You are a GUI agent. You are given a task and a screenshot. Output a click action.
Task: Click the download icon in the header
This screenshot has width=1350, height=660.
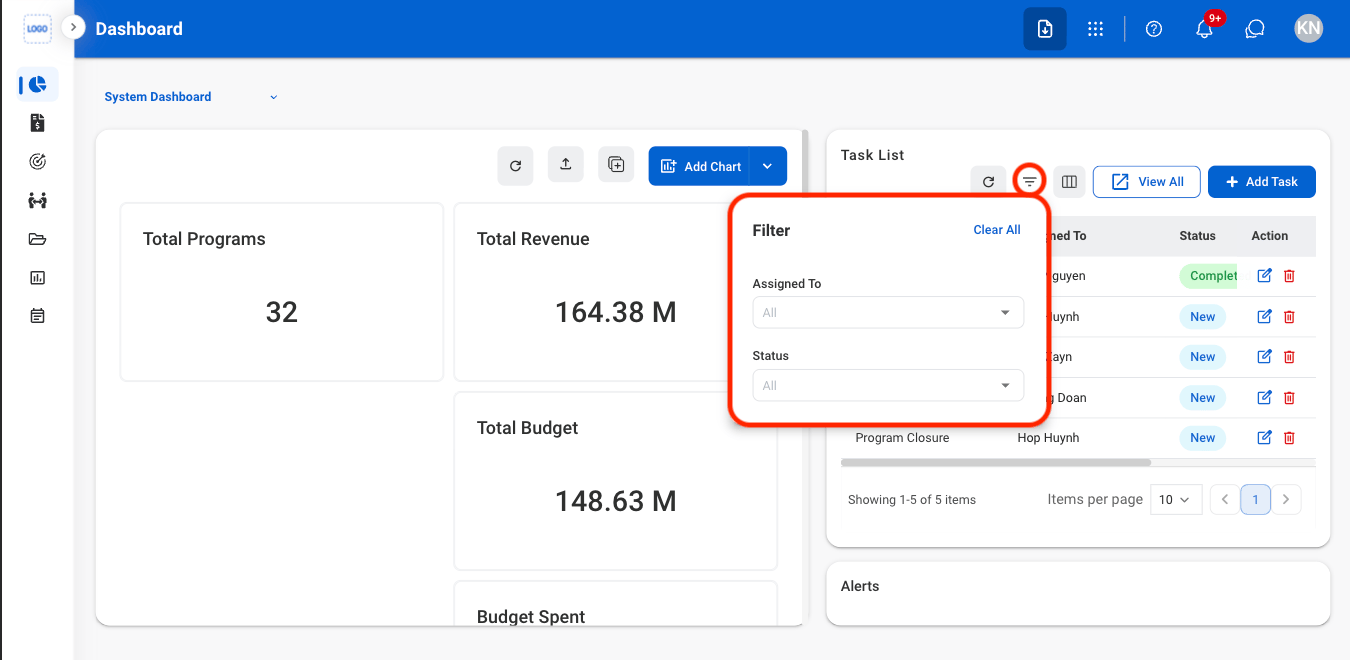(x=1045, y=29)
